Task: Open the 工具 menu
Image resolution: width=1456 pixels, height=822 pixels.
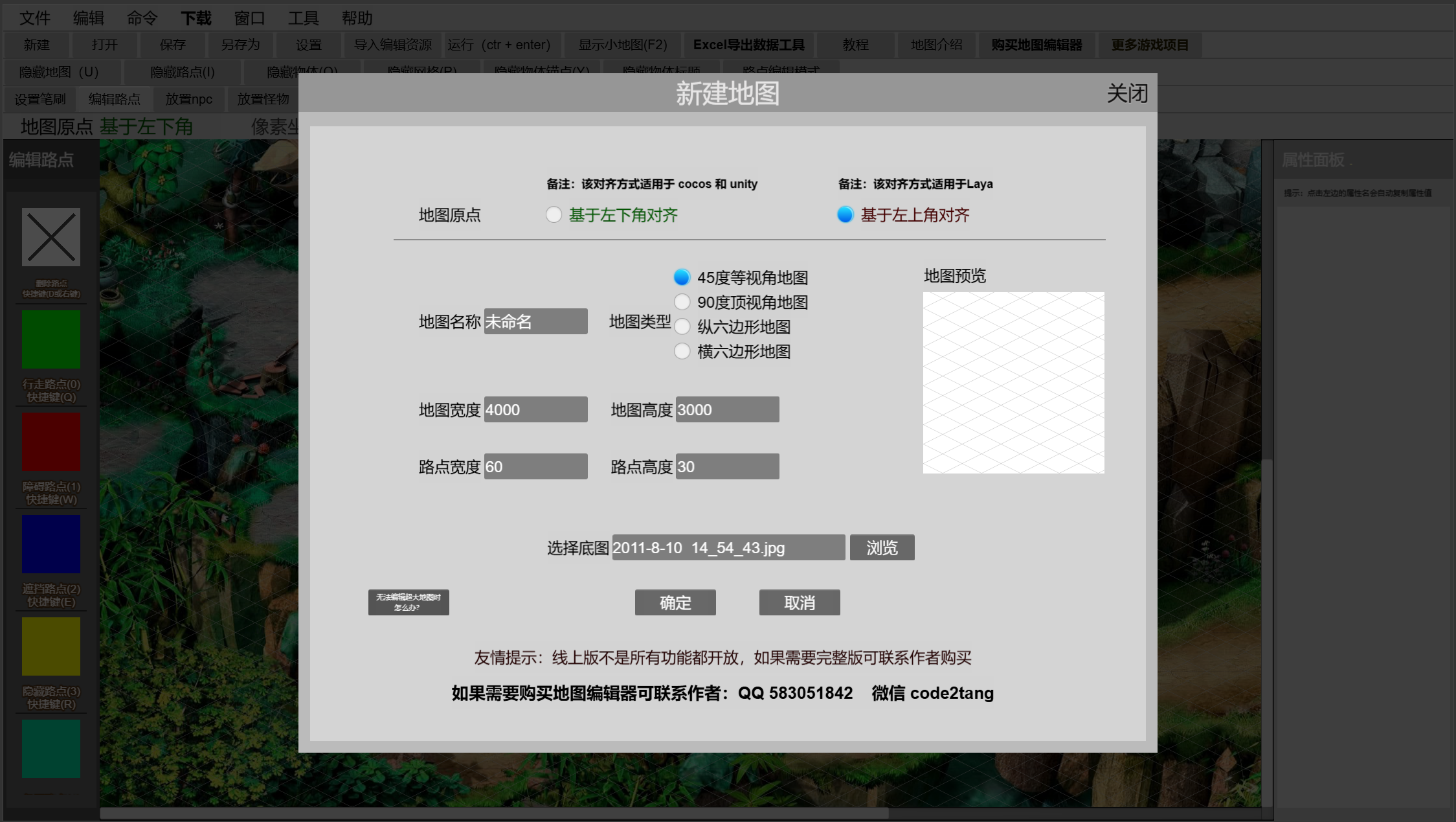Action: (303, 18)
